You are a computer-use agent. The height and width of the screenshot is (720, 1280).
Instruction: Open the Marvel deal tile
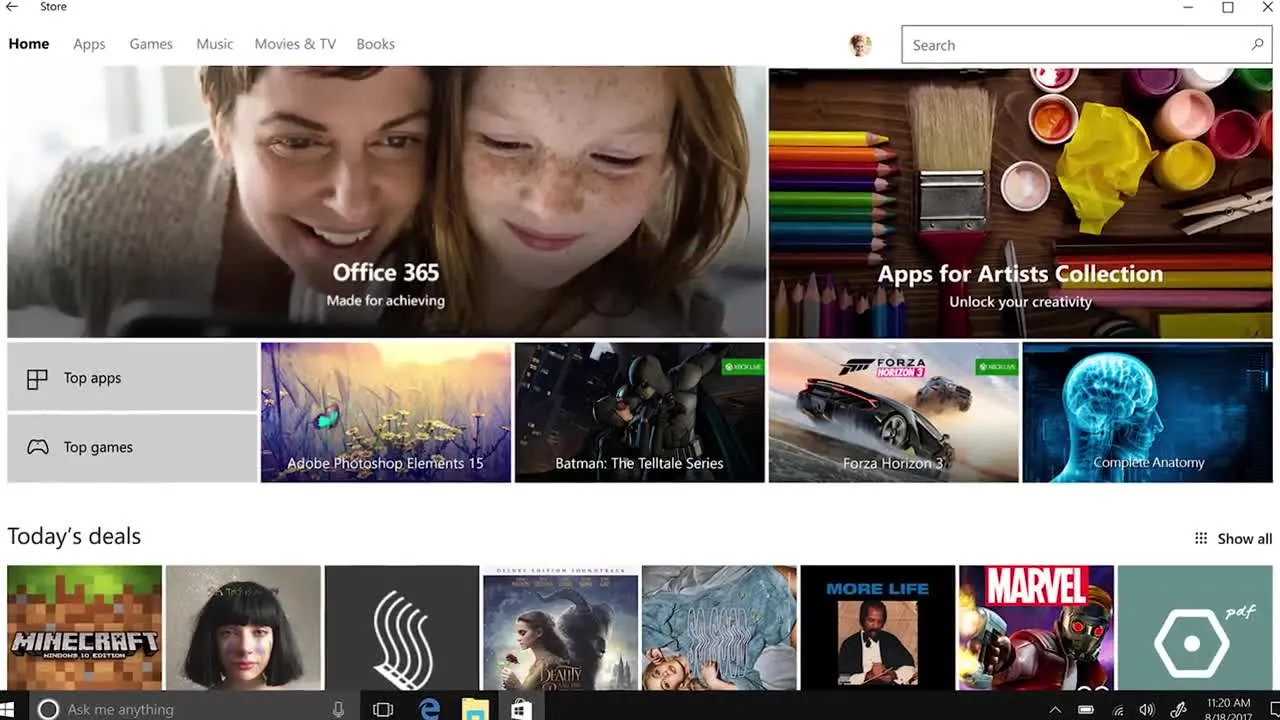coord(1036,628)
